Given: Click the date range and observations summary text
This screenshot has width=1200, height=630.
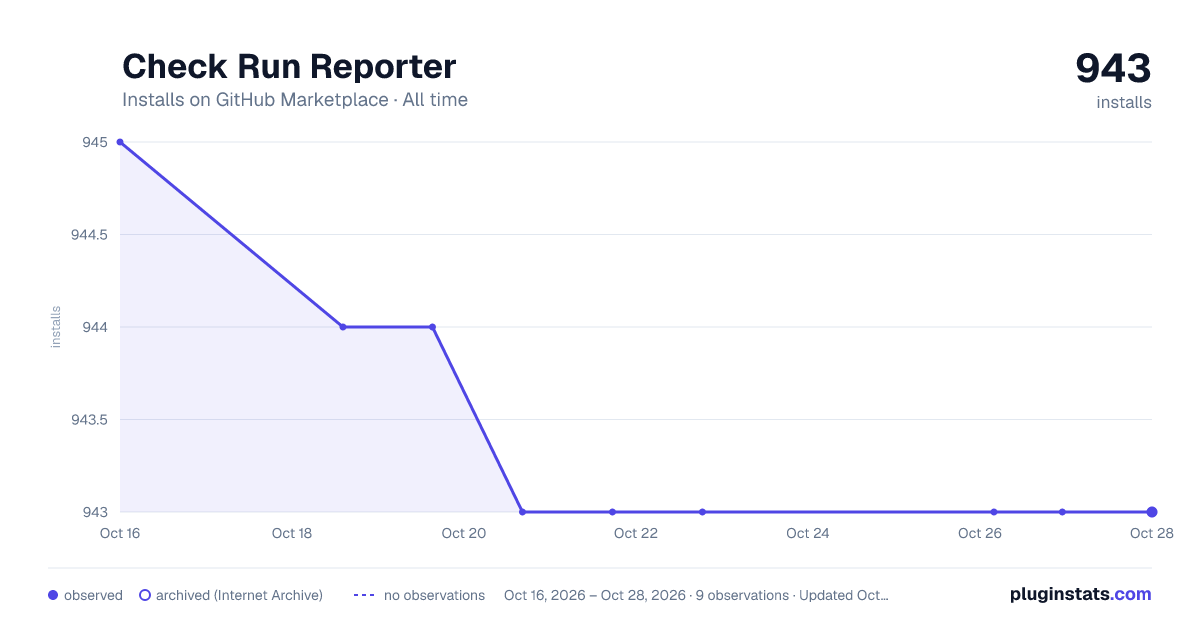Looking at the screenshot, I should coord(696,595).
